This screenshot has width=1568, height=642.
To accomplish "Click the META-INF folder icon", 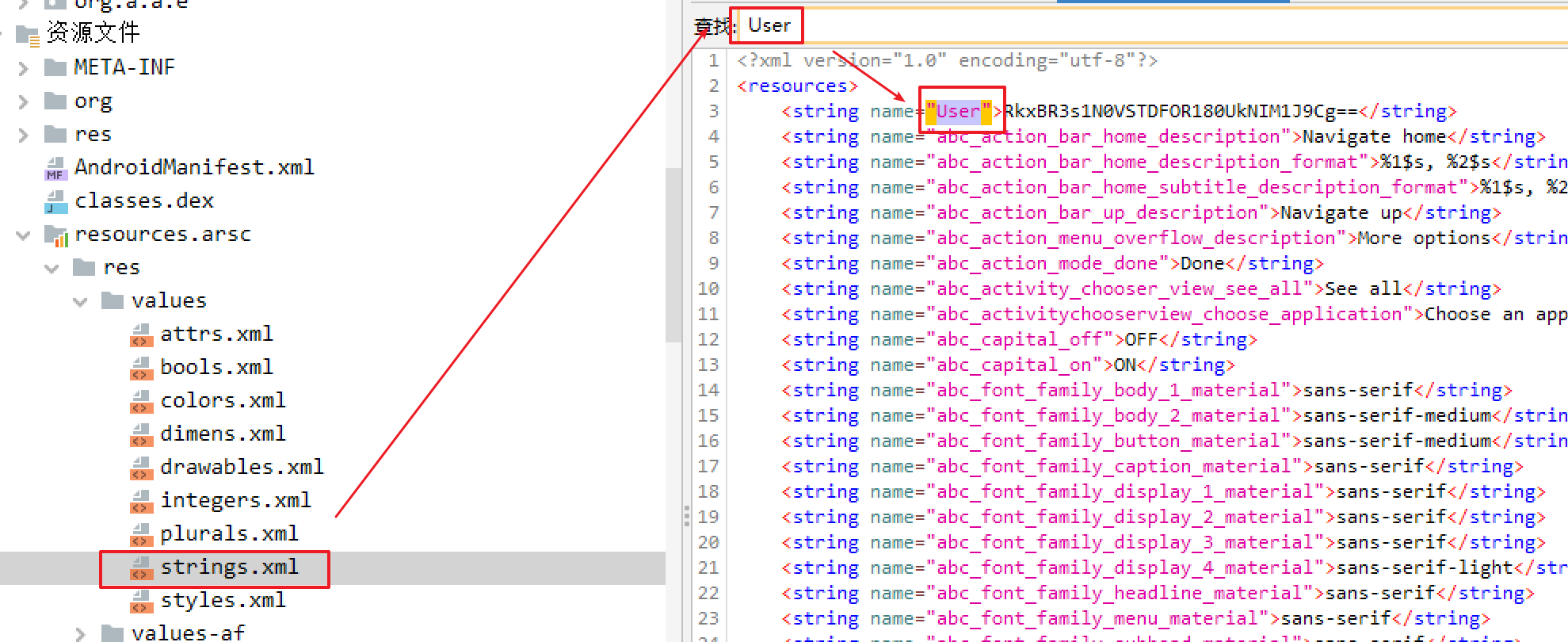I will 55,67.
